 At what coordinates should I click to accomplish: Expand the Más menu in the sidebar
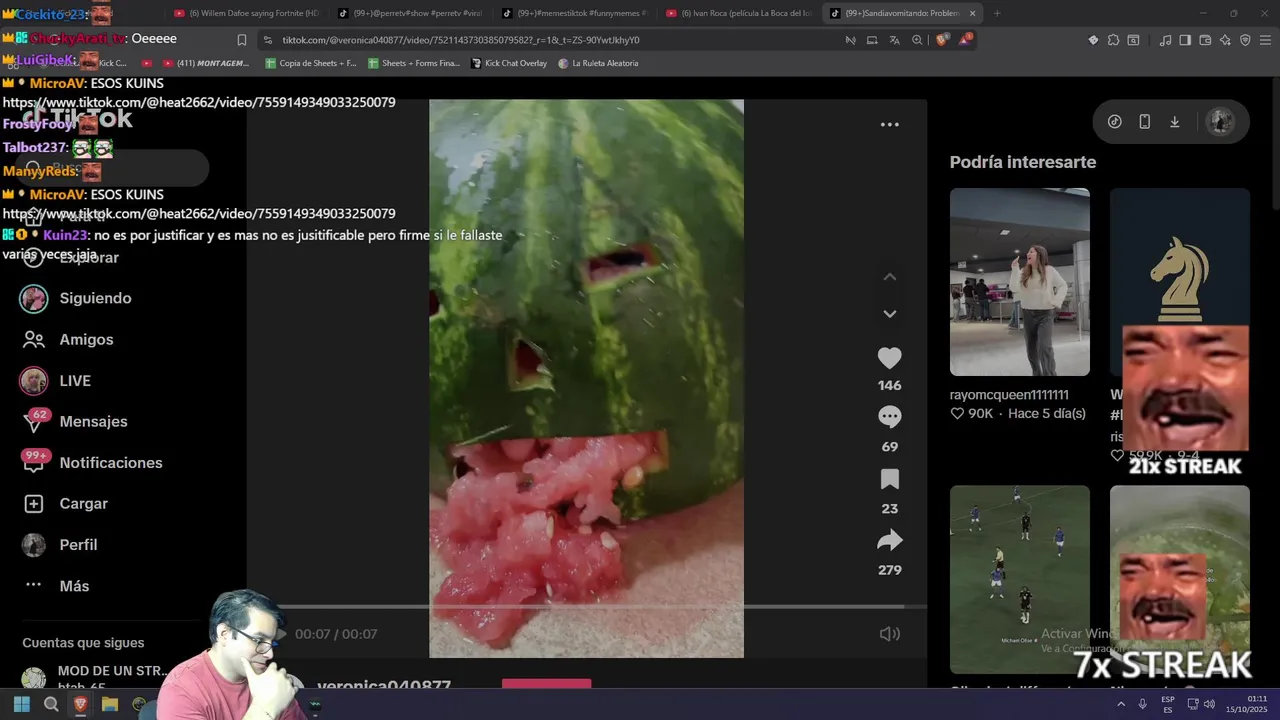click(74, 586)
